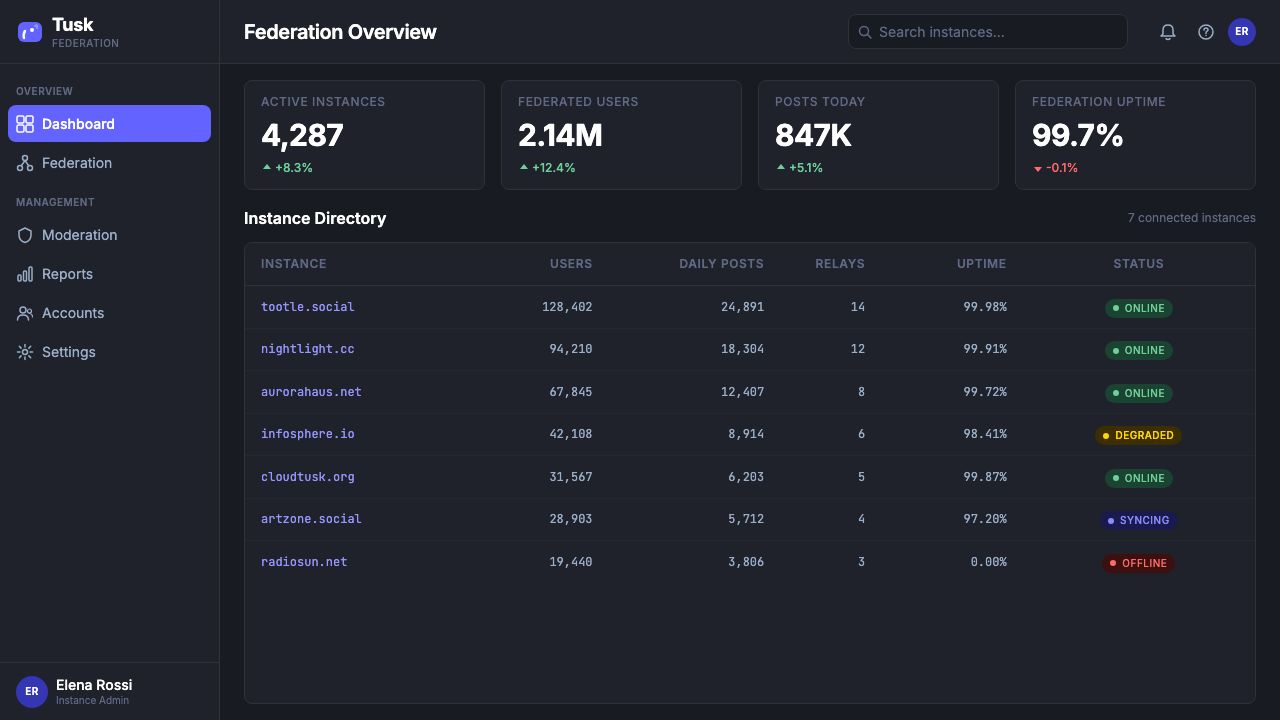Open Settings from the sidebar

pos(109,352)
